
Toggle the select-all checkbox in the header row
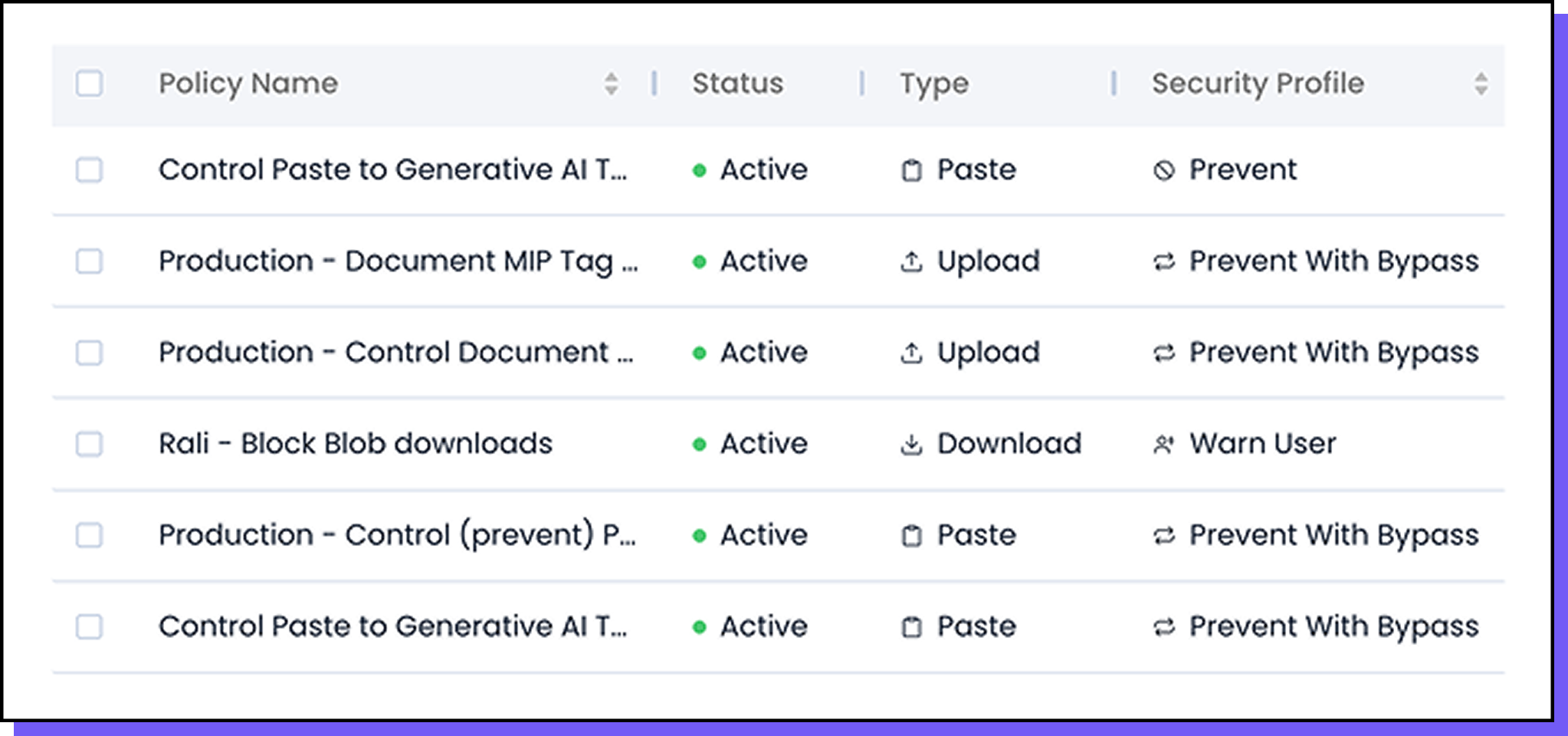click(89, 84)
